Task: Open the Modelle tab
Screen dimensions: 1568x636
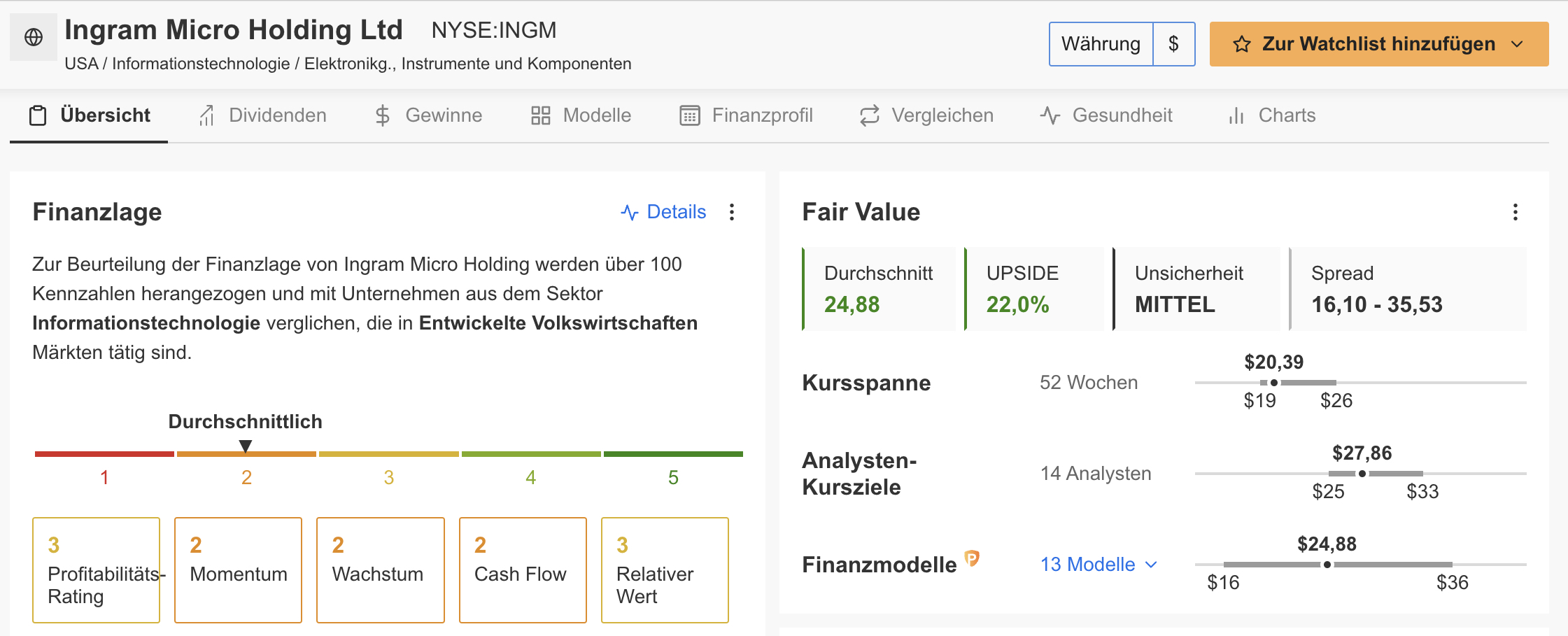Action: pos(581,115)
